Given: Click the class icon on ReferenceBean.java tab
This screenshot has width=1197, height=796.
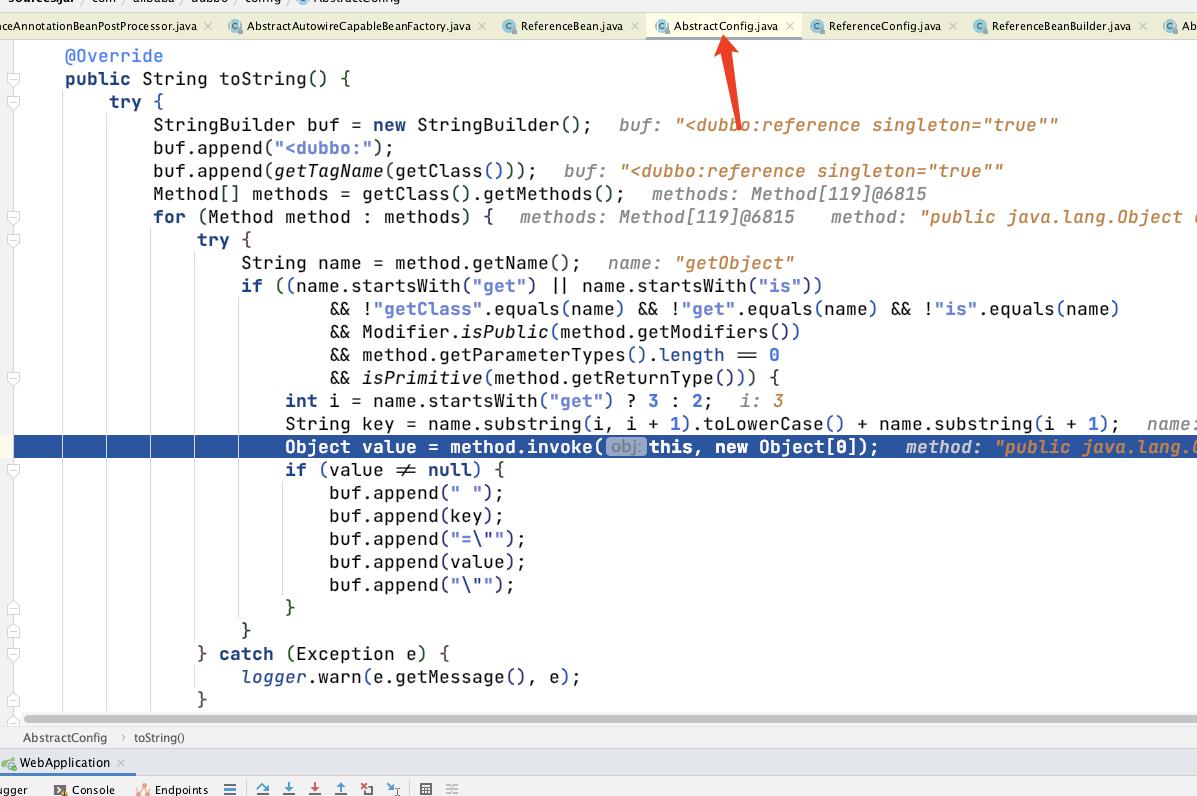Looking at the screenshot, I should coord(508,26).
